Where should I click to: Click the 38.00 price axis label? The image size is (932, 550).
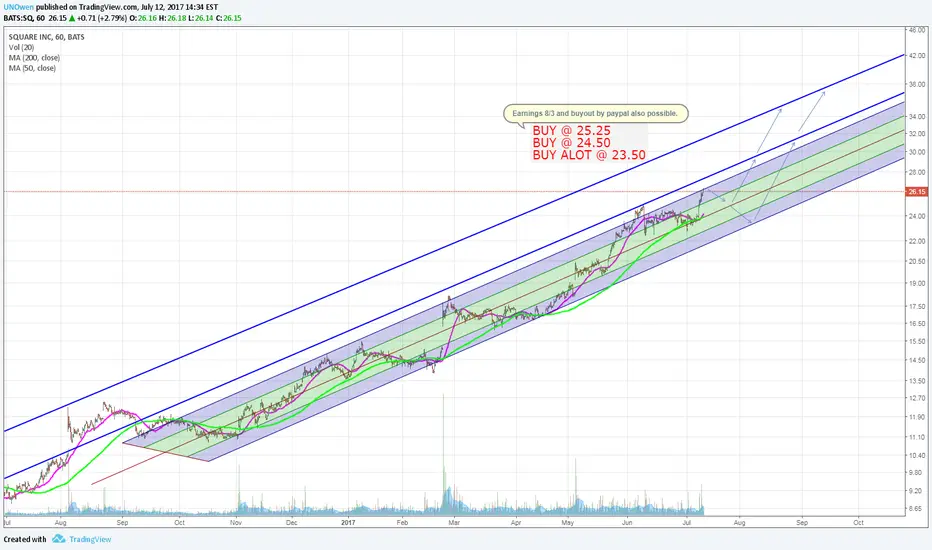tap(917, 84)
